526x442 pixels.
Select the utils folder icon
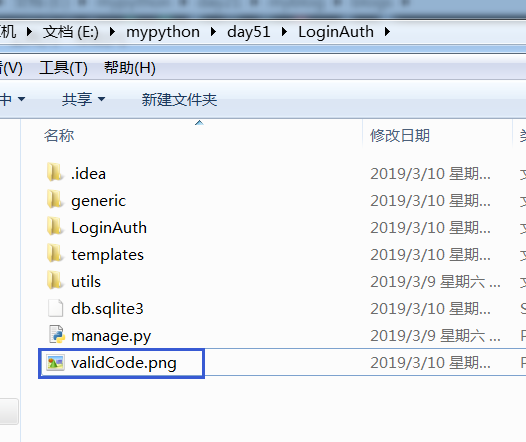54,280
